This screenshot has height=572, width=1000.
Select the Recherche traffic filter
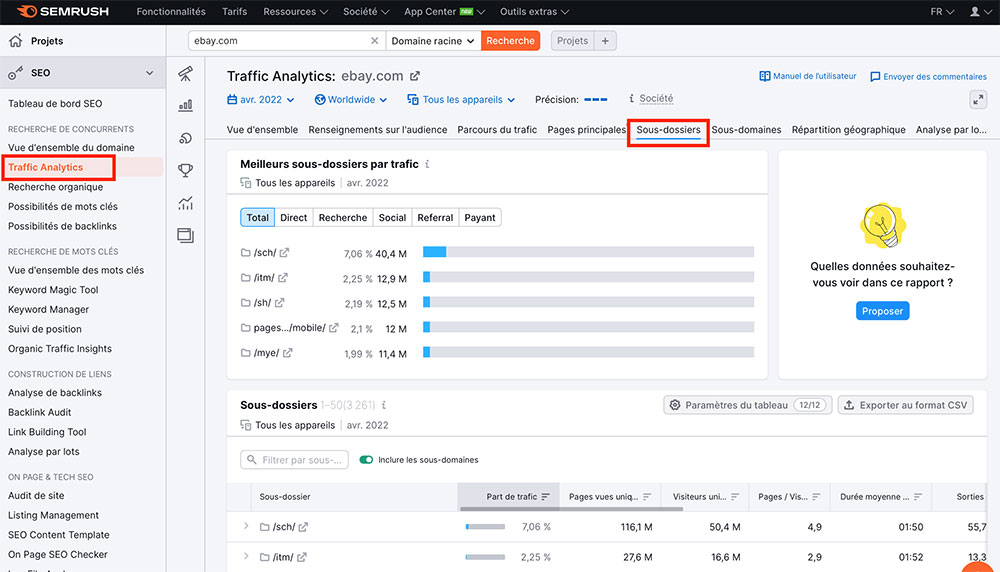pyautogui.click(x=342, y=217)
